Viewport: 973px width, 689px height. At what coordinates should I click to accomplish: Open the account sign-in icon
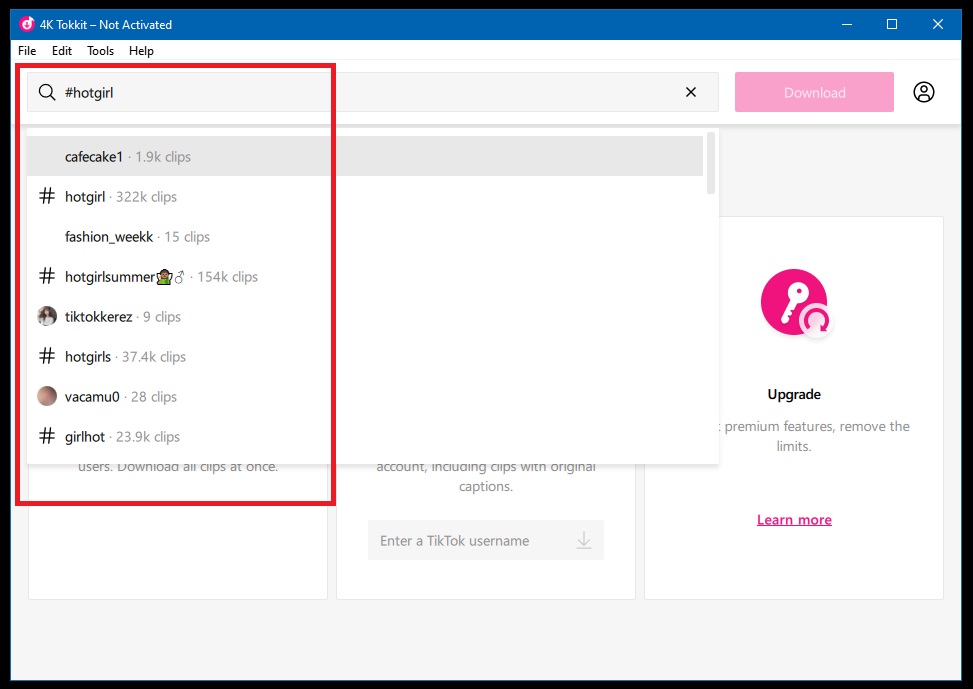[x=923, y=91]
